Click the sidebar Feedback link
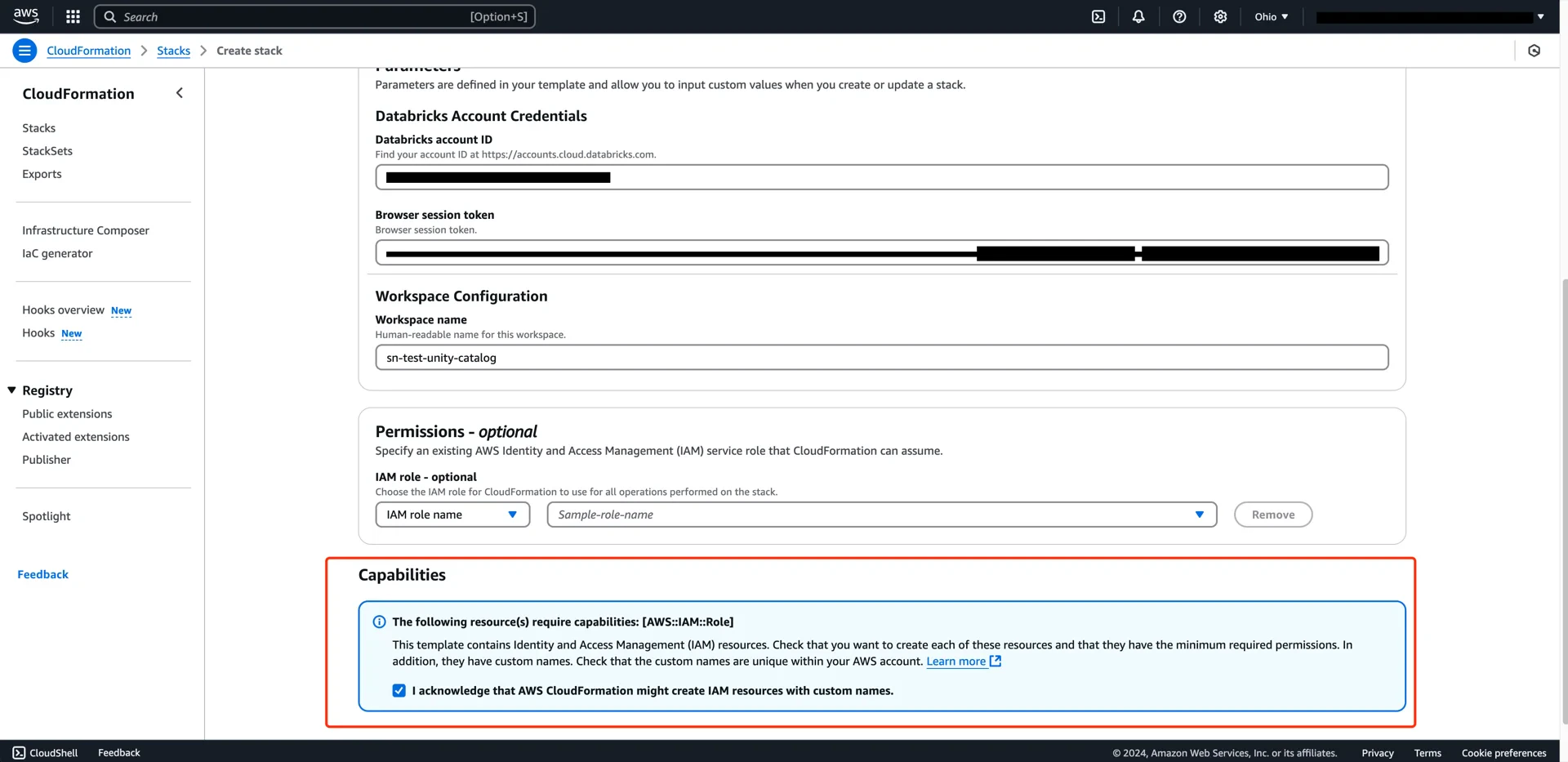The height and width of the screenshot is (762, 1568). point(43,575)
